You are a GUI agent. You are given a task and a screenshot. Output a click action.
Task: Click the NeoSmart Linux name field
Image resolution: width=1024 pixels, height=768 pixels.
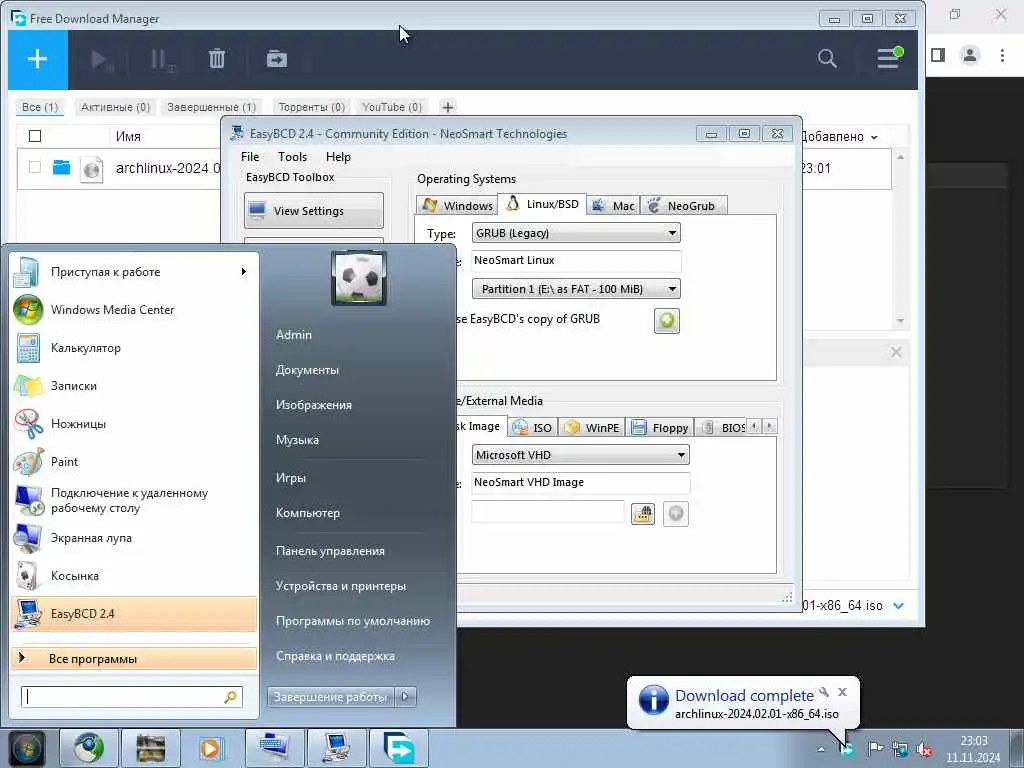(576, 261)
